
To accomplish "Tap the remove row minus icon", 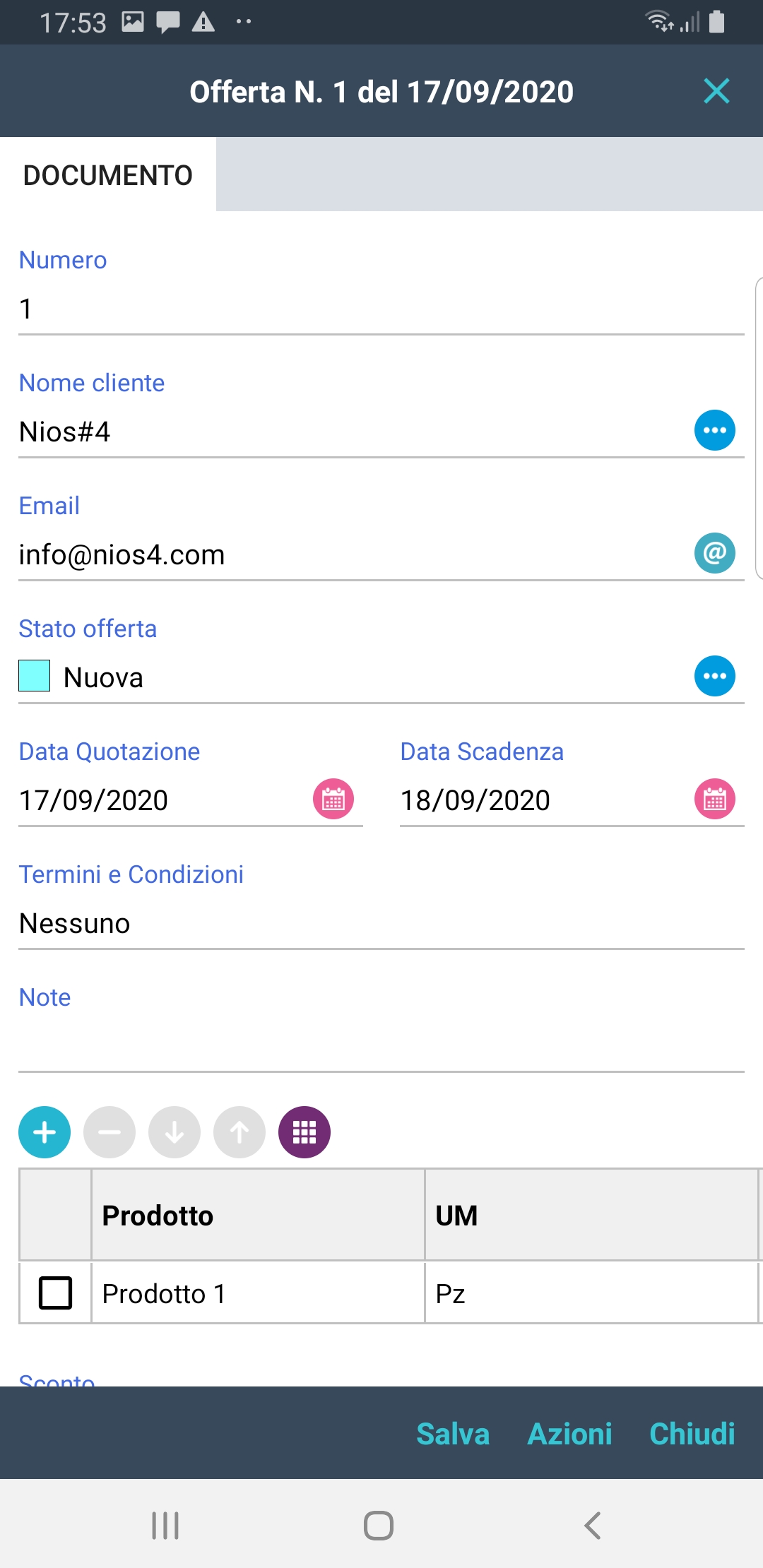I will click(x=110, y=1132).
